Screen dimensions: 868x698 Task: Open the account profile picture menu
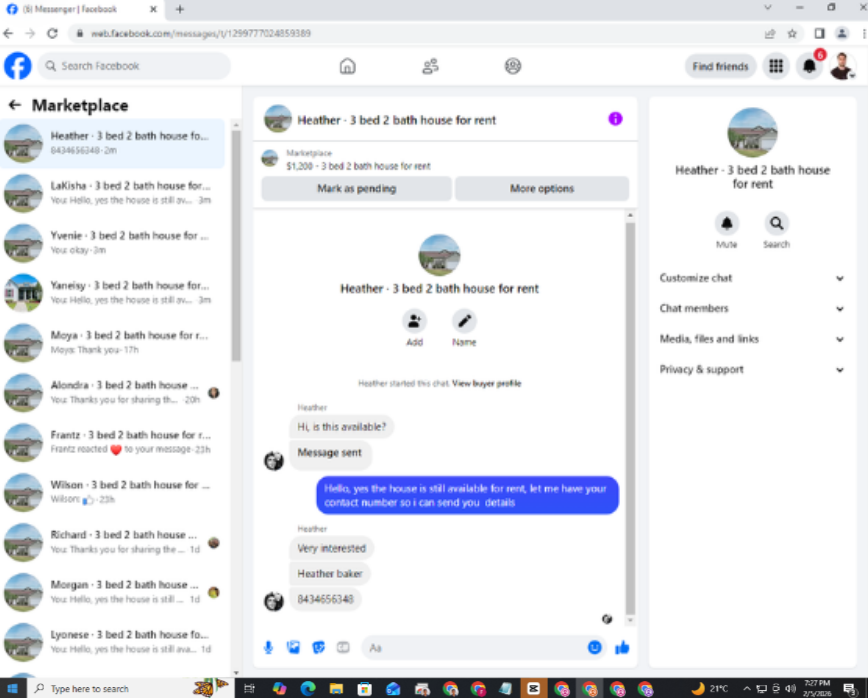point(842,66)
